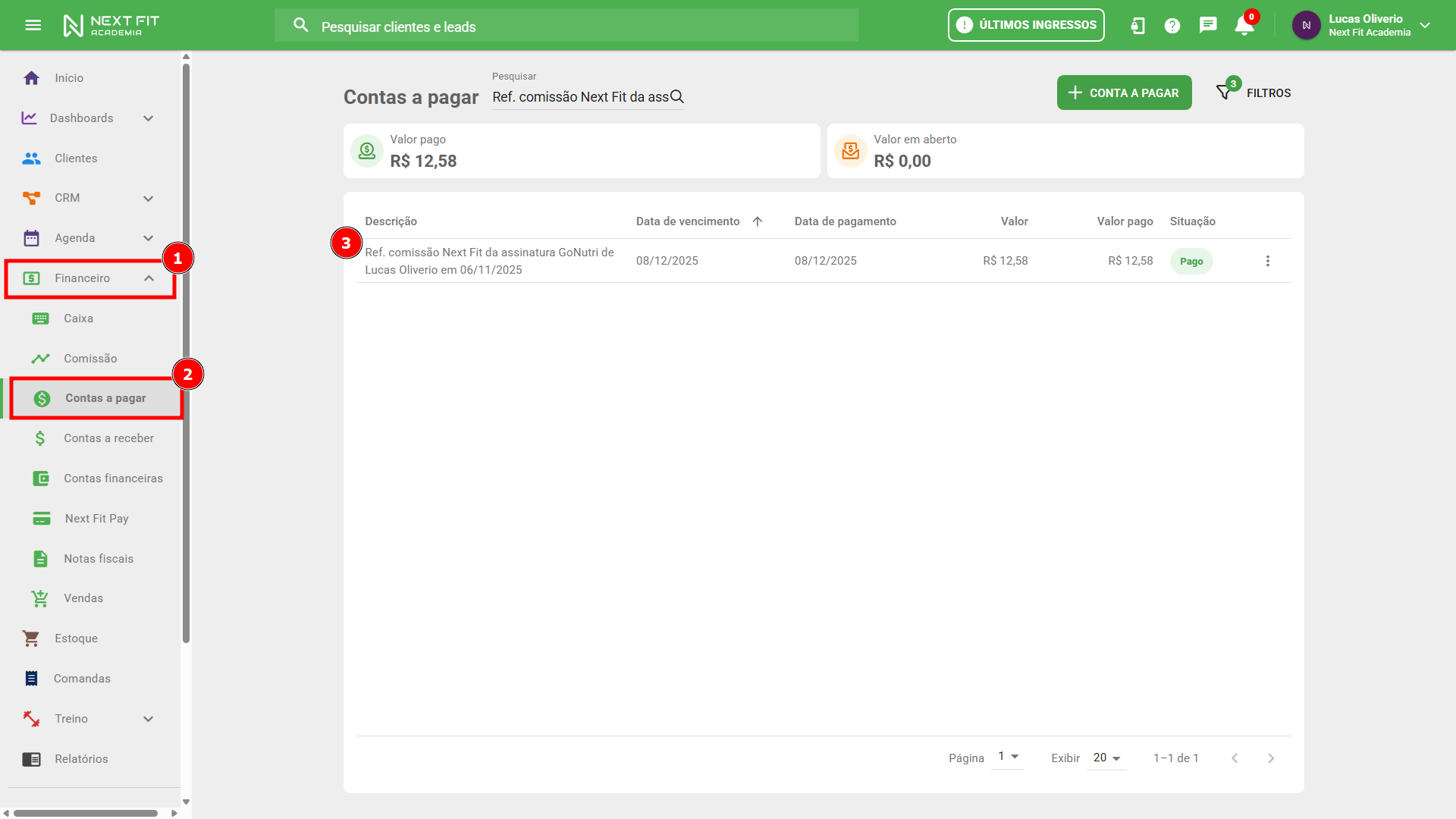Open the Filtros filter icon
Viewport: 1456px width, 819px height.
[1224, 93]
